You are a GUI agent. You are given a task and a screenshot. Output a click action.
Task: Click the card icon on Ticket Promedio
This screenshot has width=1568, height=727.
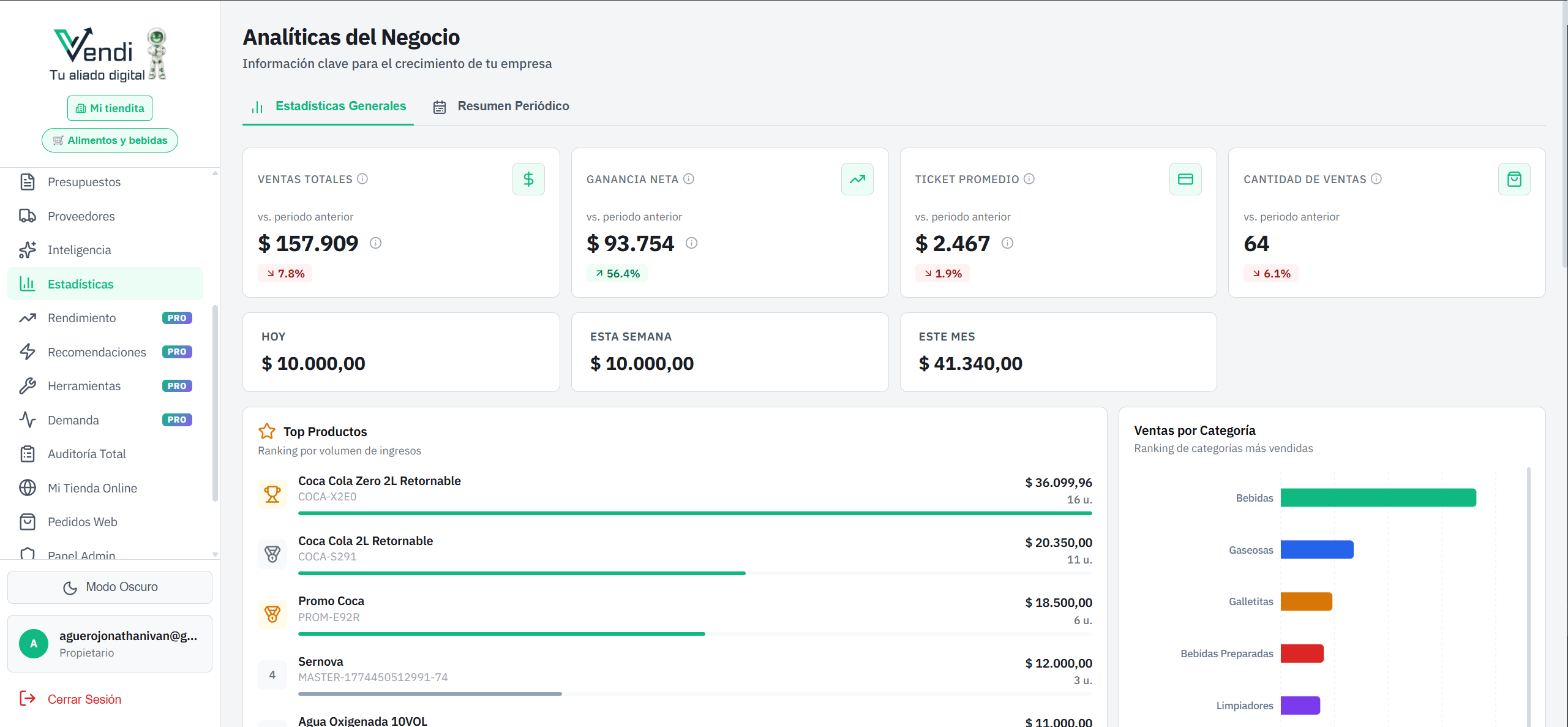1186,179
